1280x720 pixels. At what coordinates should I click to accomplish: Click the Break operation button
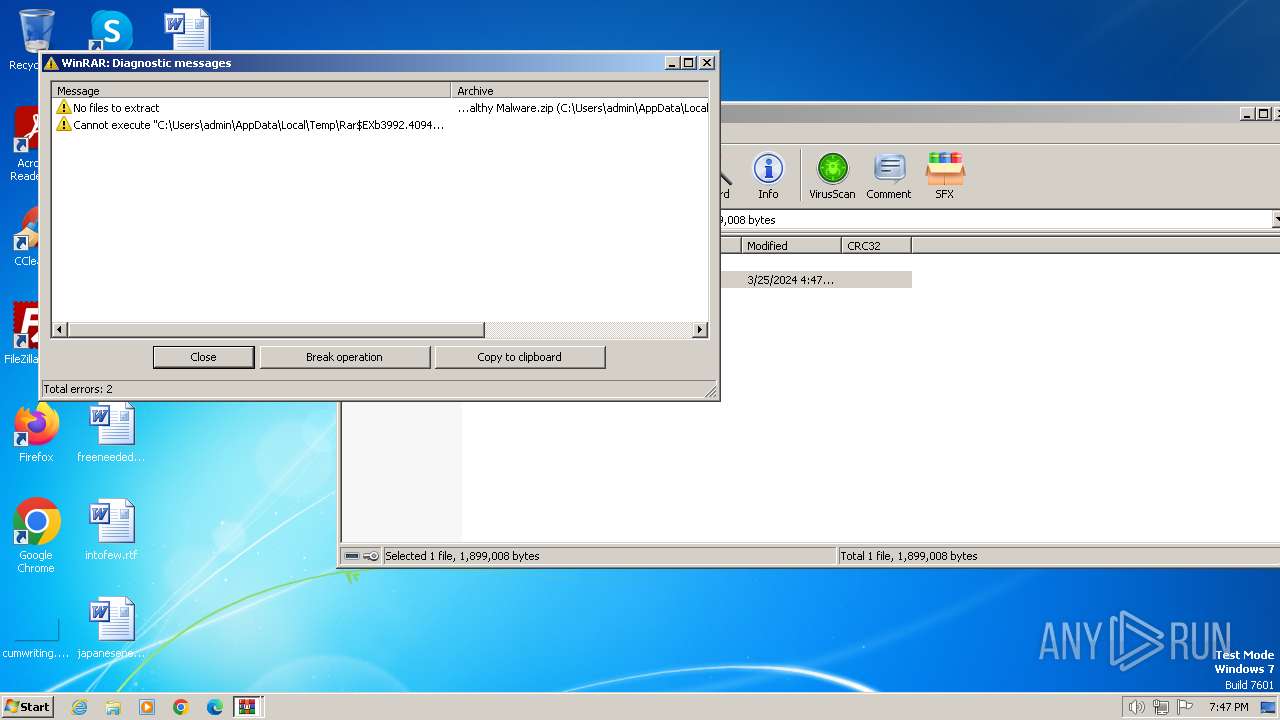tap(344, 357)
